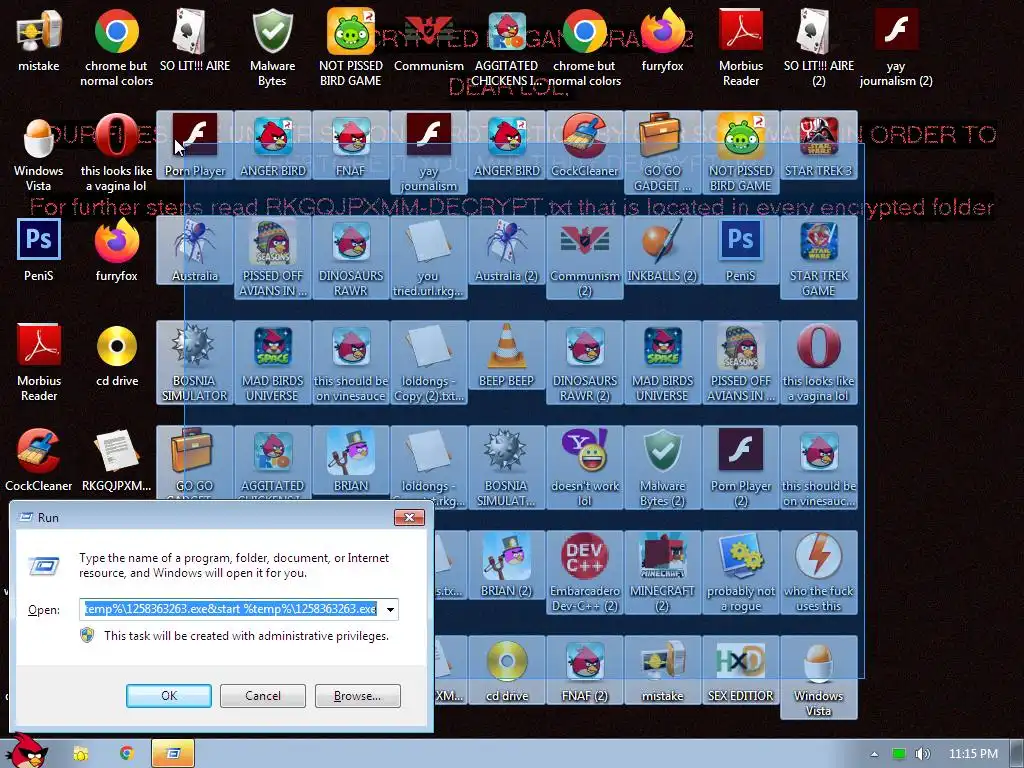Select the DINOSAURS RAWR (2) icon

(x=584, y=362)
